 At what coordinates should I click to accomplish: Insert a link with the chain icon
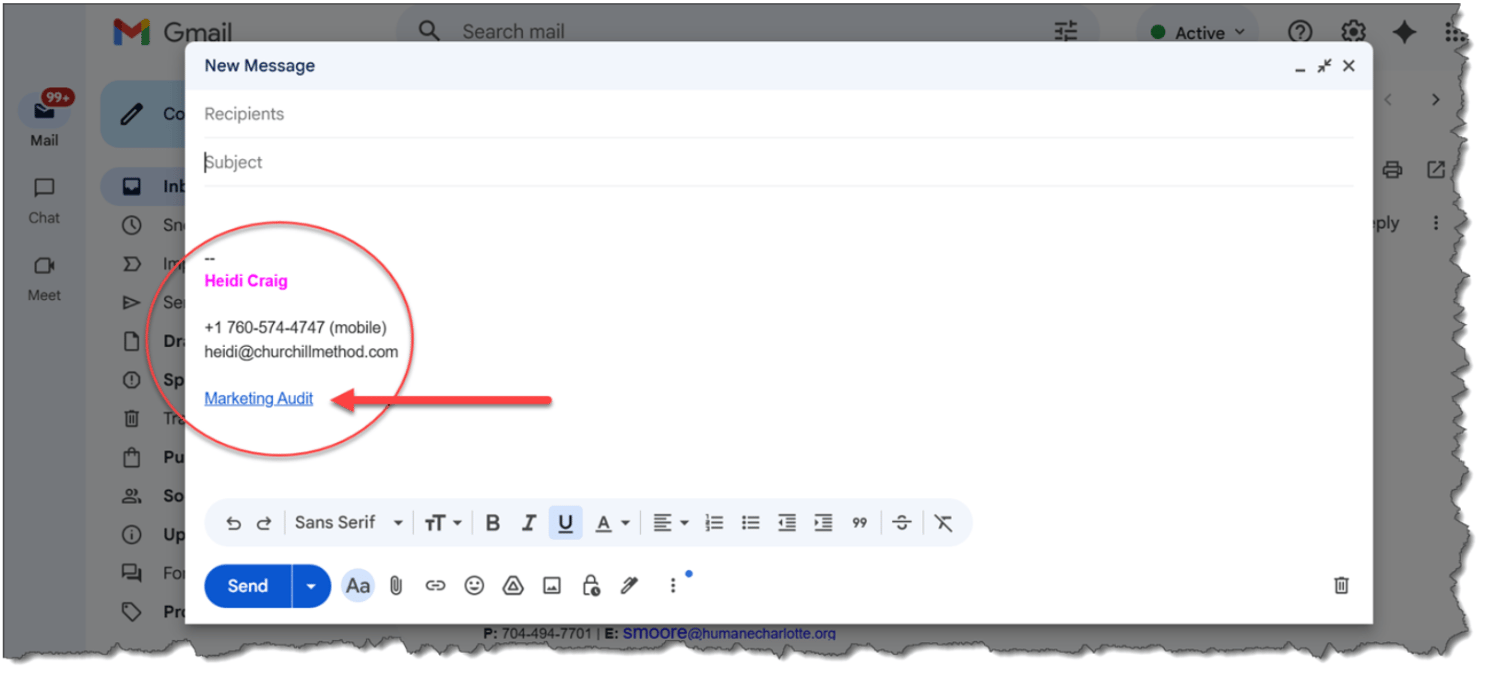[435, 586]
